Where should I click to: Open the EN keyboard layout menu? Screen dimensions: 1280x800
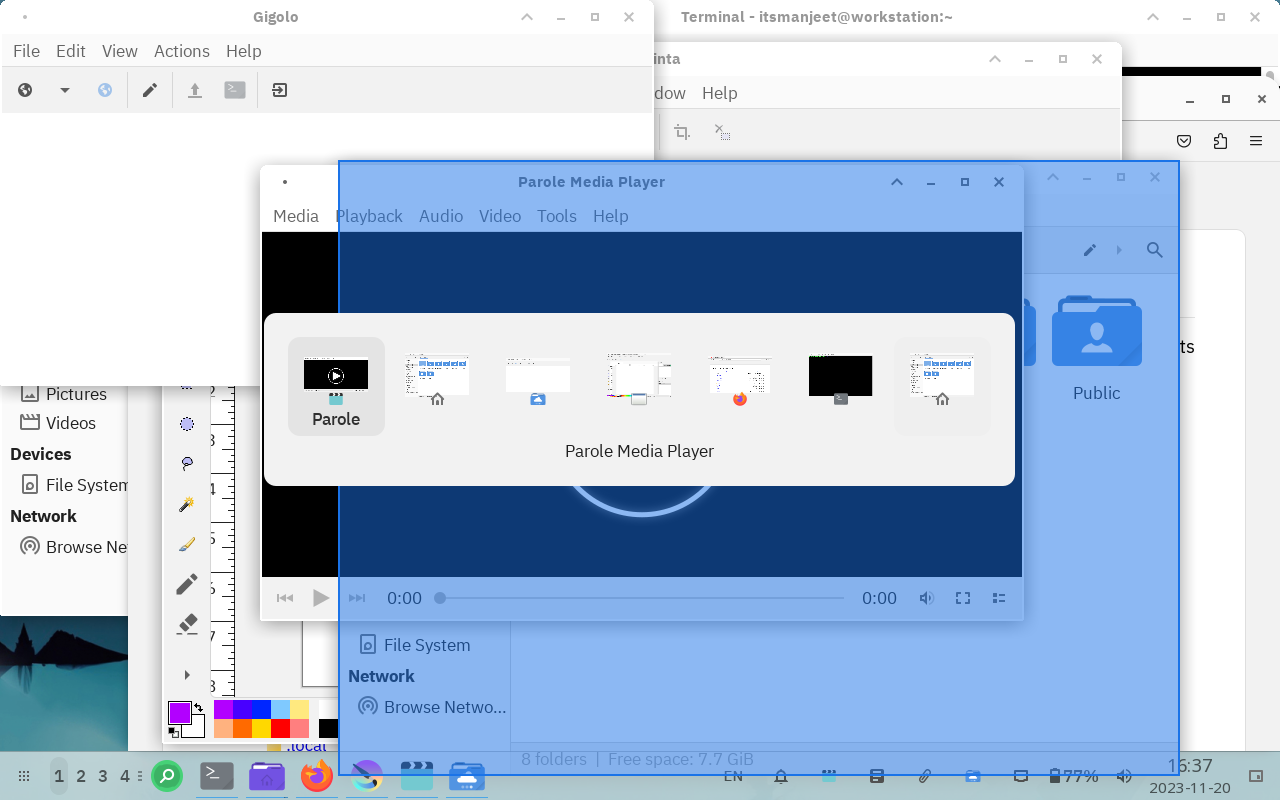tap(733, 776)
